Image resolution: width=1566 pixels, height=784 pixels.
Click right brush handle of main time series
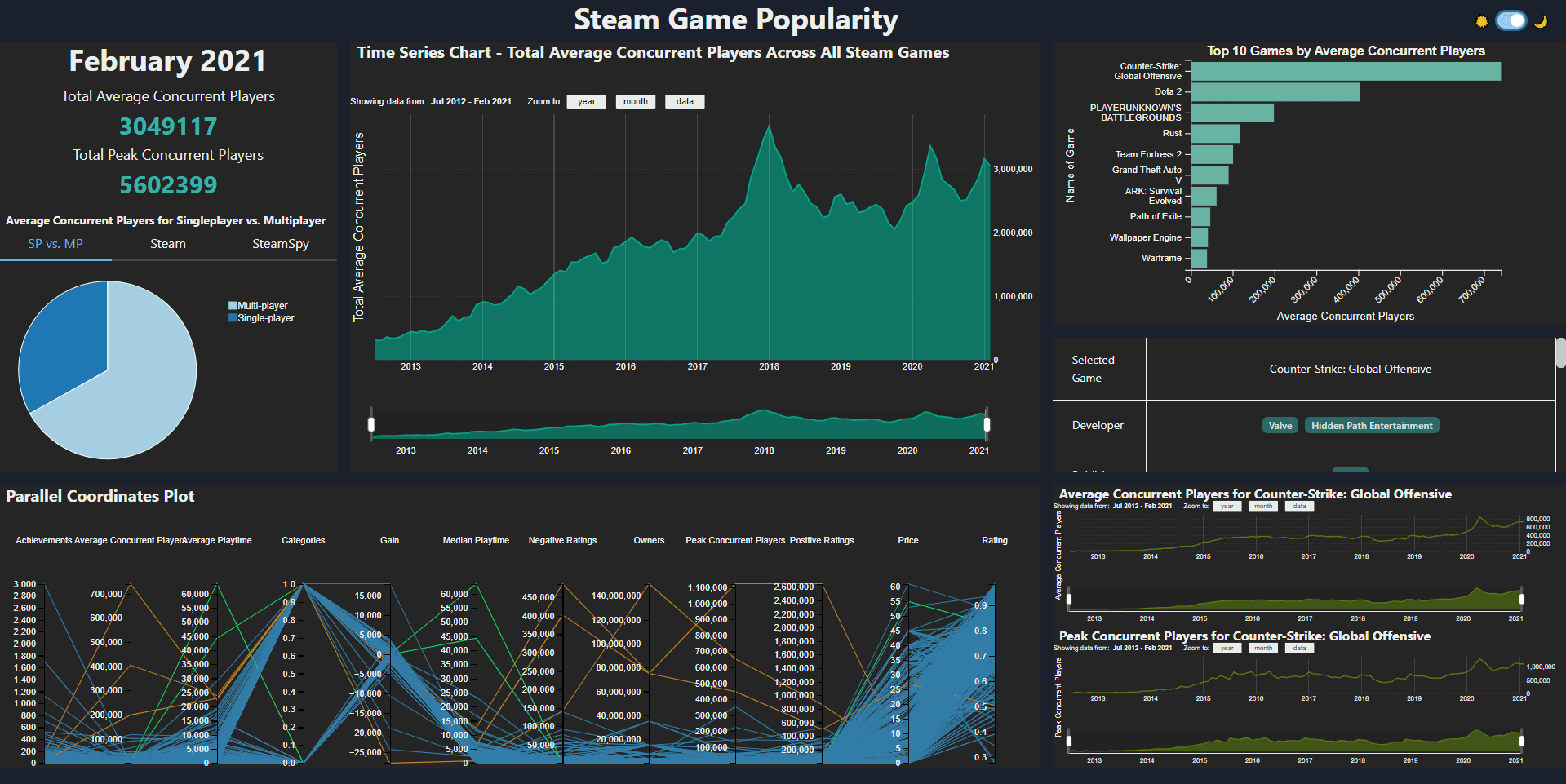[x=987, y=424]
